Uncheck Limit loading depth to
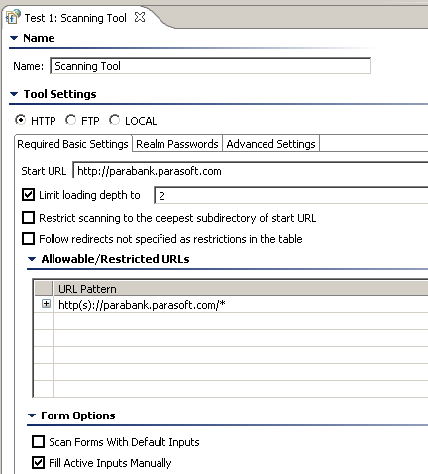428x474 pixels. [x=28, y=195]
